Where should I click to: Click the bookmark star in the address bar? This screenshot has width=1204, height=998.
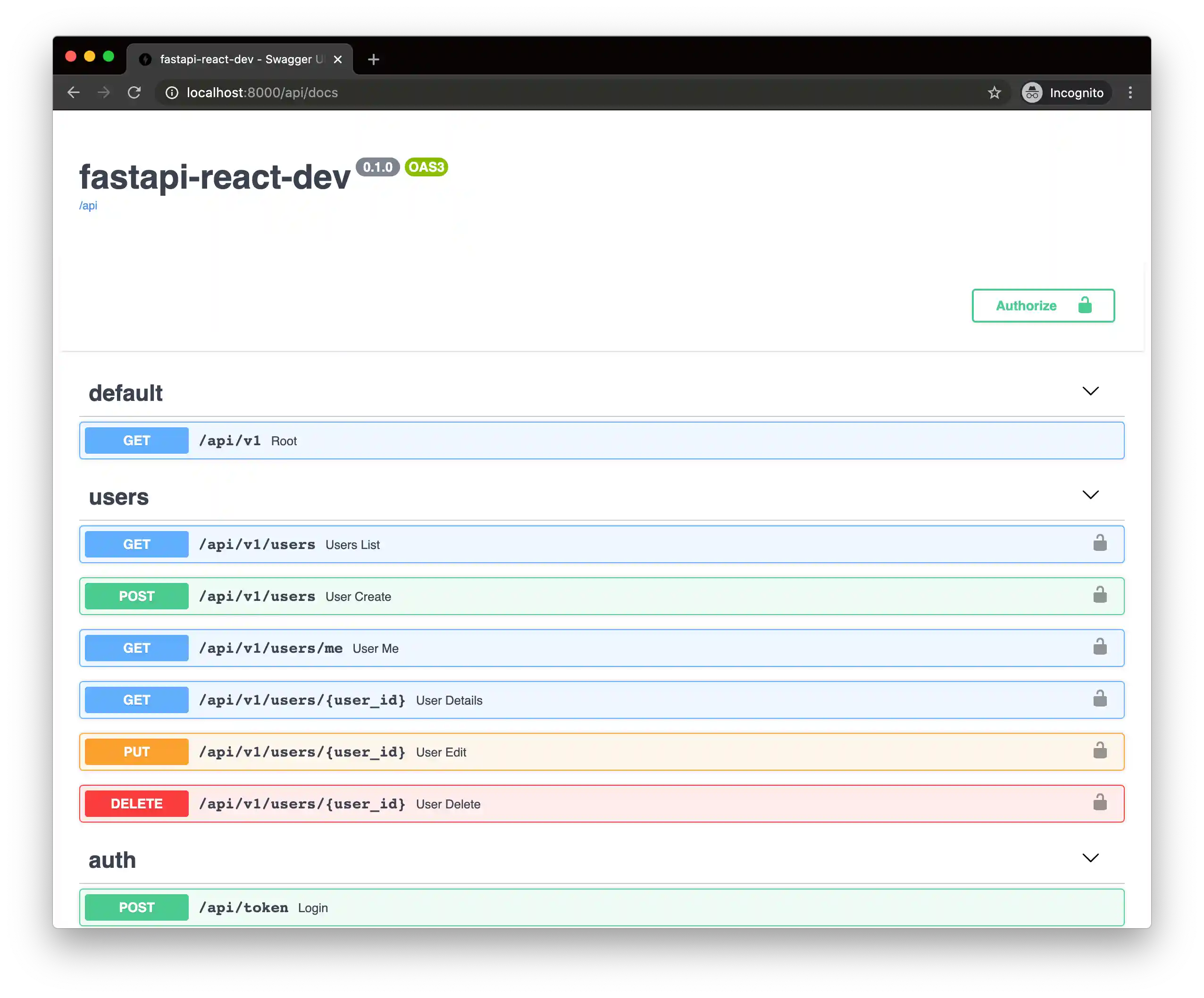pos(995,92)
